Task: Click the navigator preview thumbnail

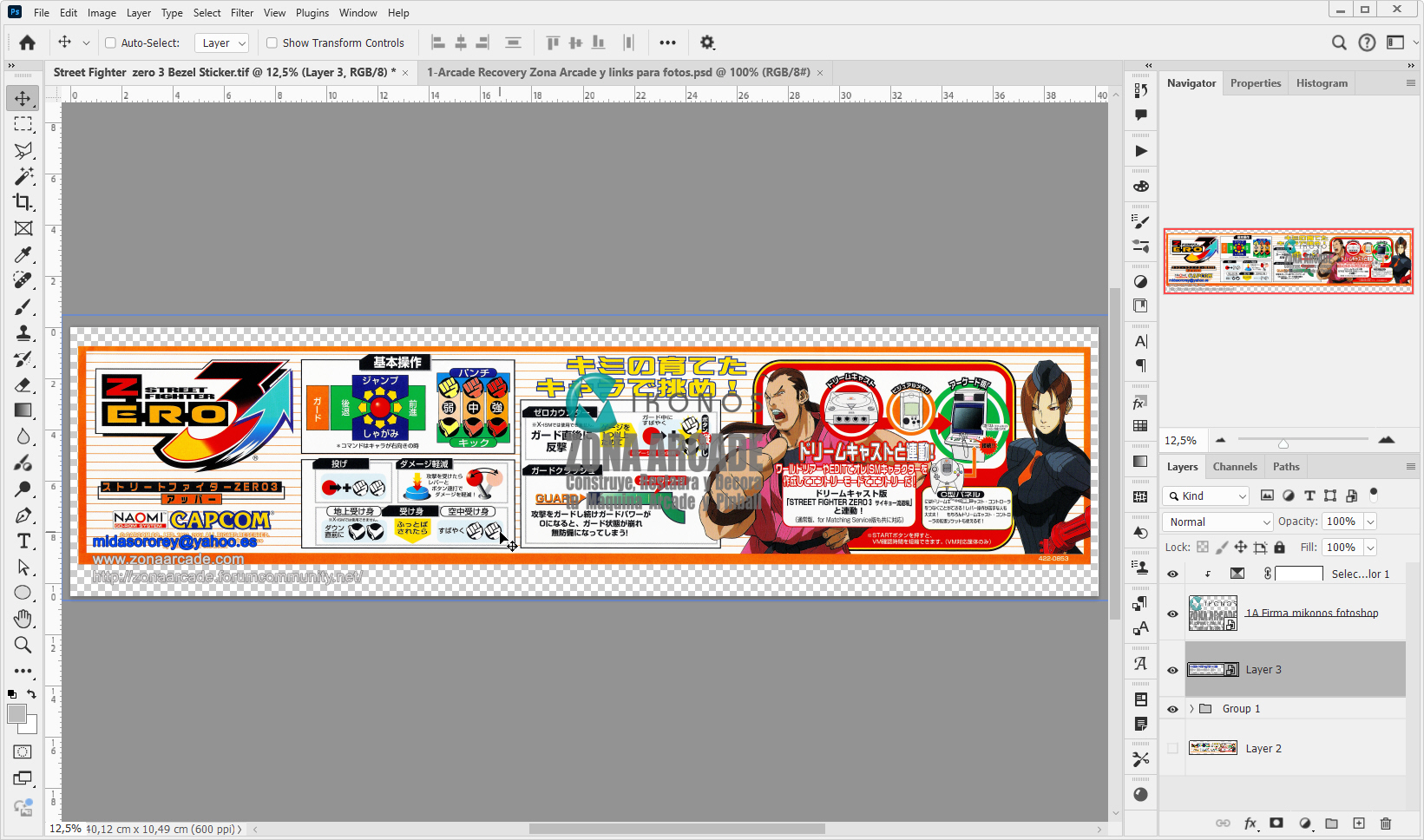Action: pyautogui.click(x=1288, y=261)
